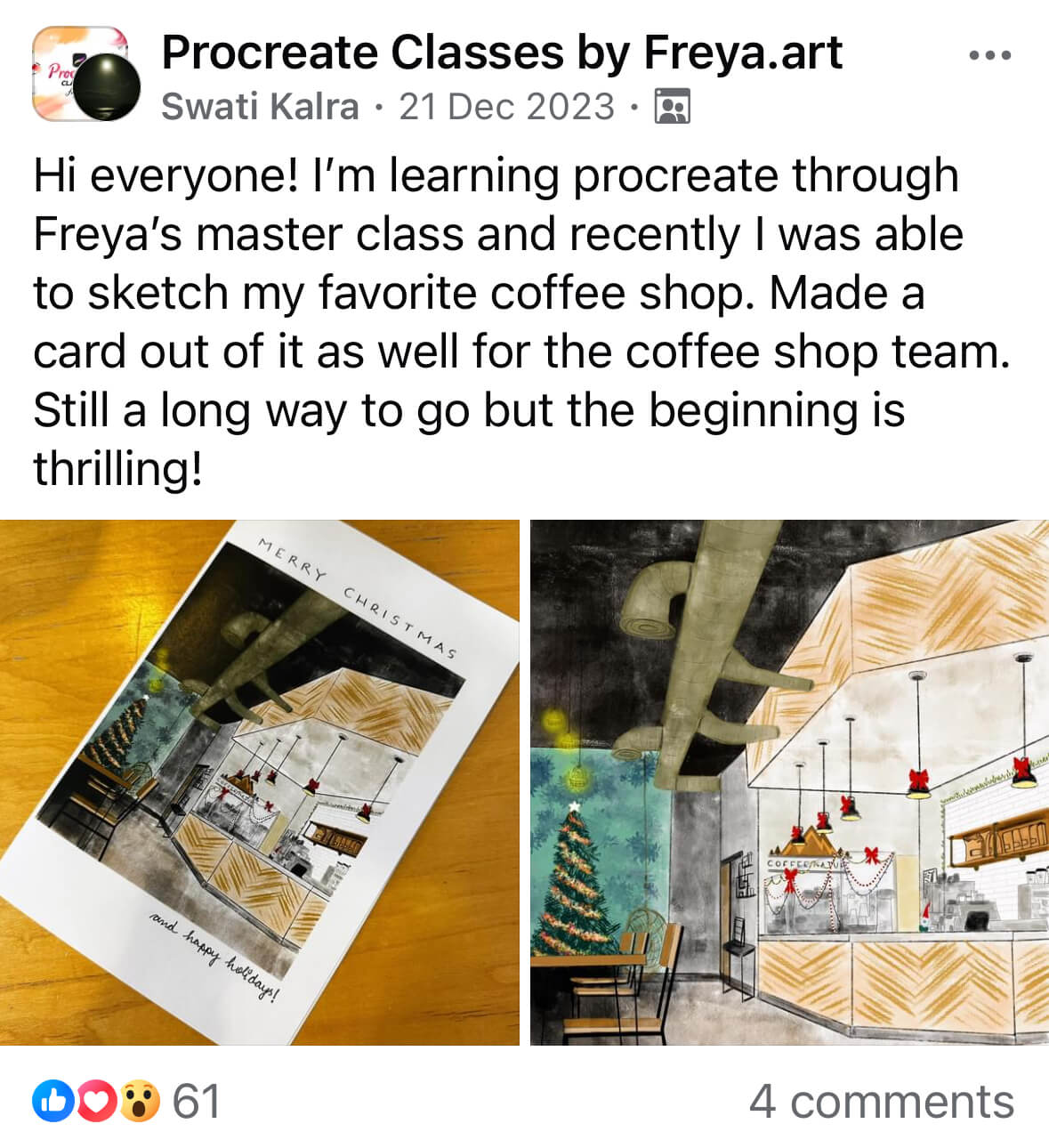View the 61 reactions list
The width and height of the screenshot is (1049, 1148).
click(x=196, y=1101)
